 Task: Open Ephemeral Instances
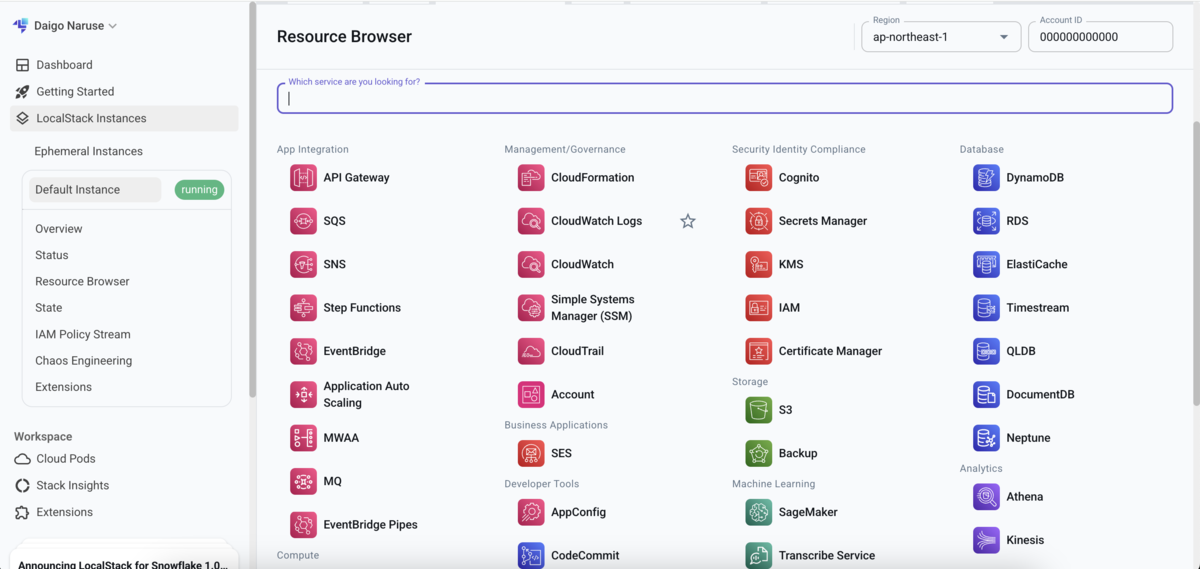point(88,152)
